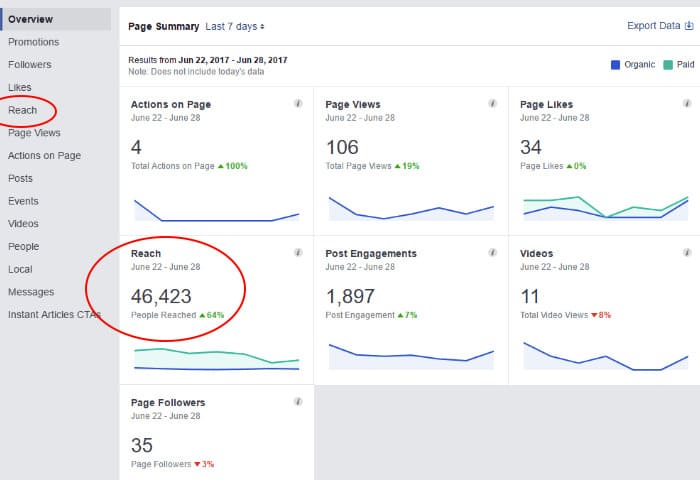Click the info icon on Page Views card
700x488 pixels.
point(492,104)
